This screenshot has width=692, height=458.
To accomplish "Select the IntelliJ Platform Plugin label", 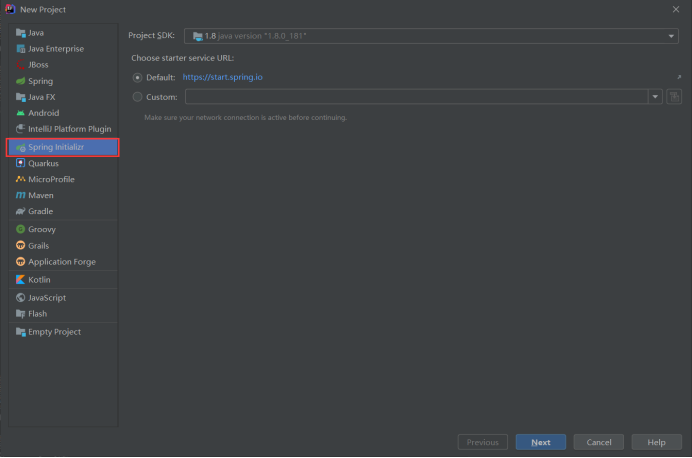I will pos(70,129).
